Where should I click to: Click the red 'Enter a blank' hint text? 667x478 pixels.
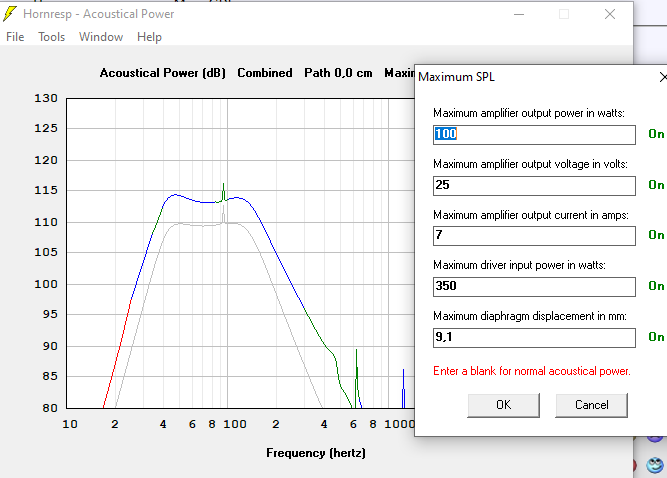532,371
